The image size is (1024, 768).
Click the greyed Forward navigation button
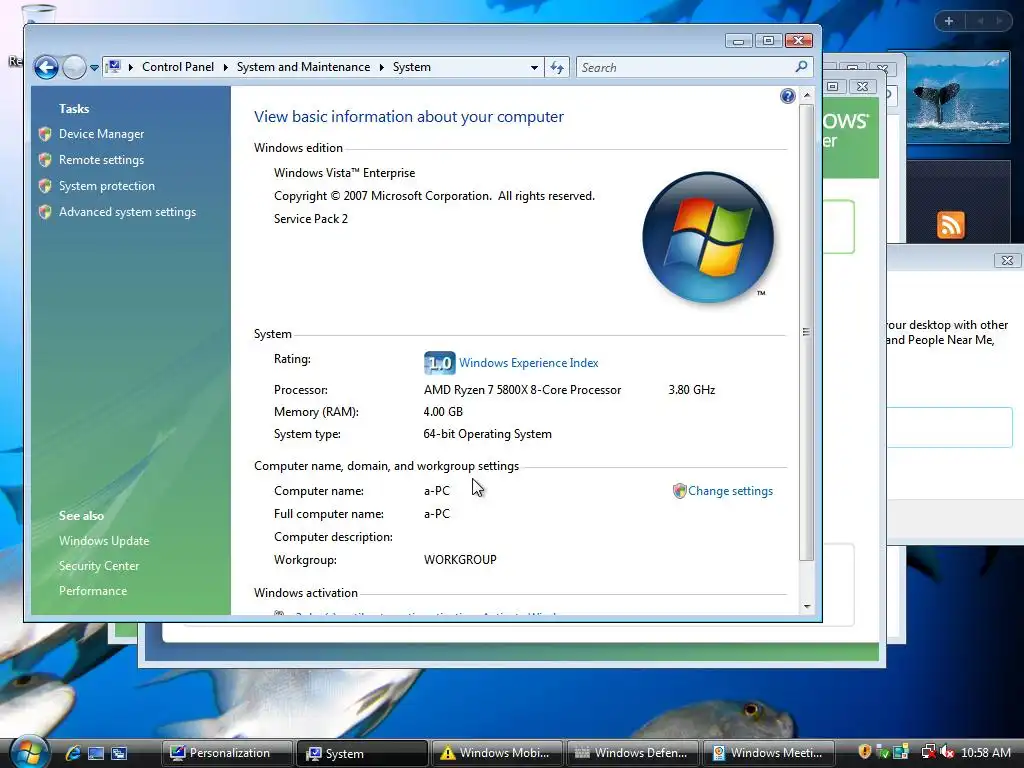coord(74,67)
